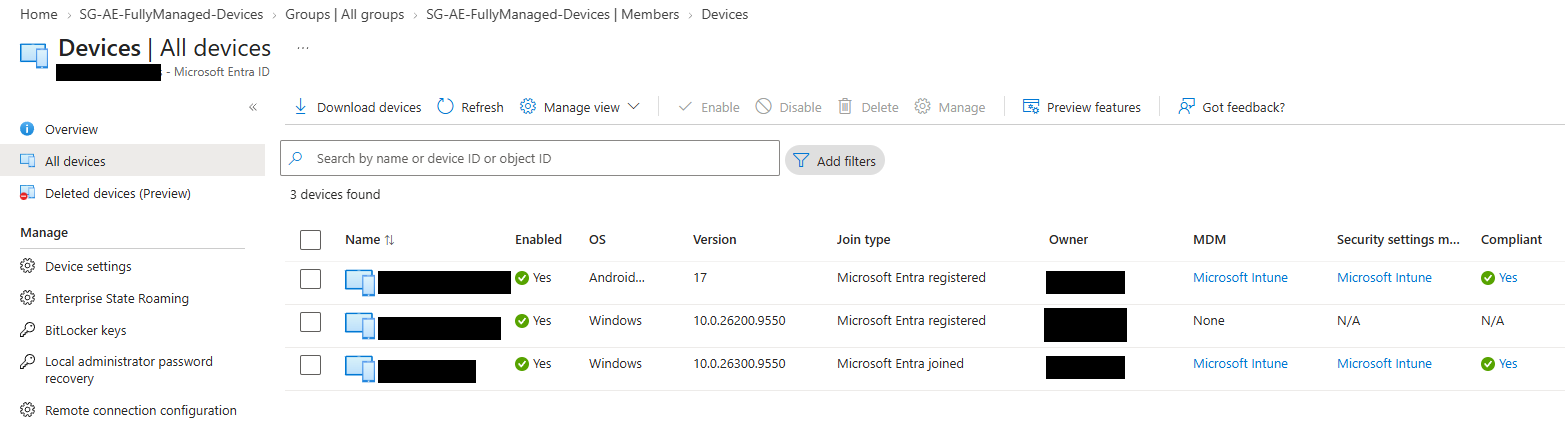The image size is (1565, 439).
Task: Expand the Manage view dropdown chevron
Action: coord(633,107)
